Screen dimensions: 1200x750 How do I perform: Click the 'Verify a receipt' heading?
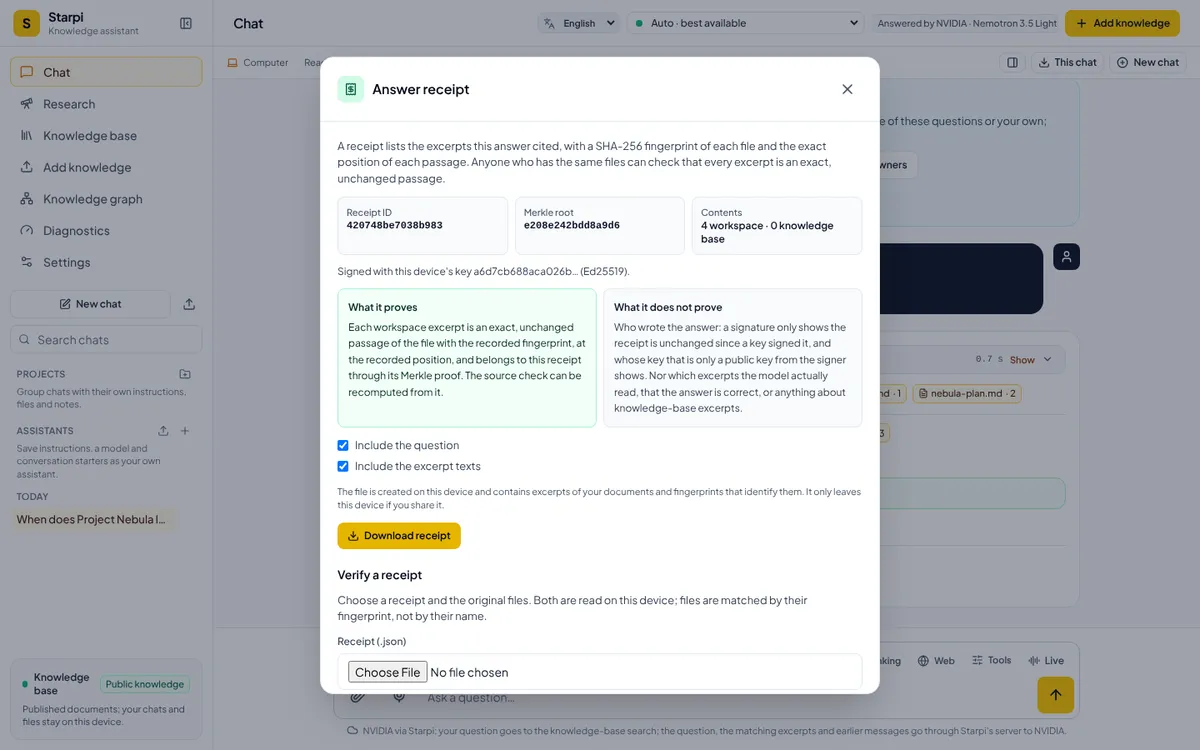tap(380, 575)
